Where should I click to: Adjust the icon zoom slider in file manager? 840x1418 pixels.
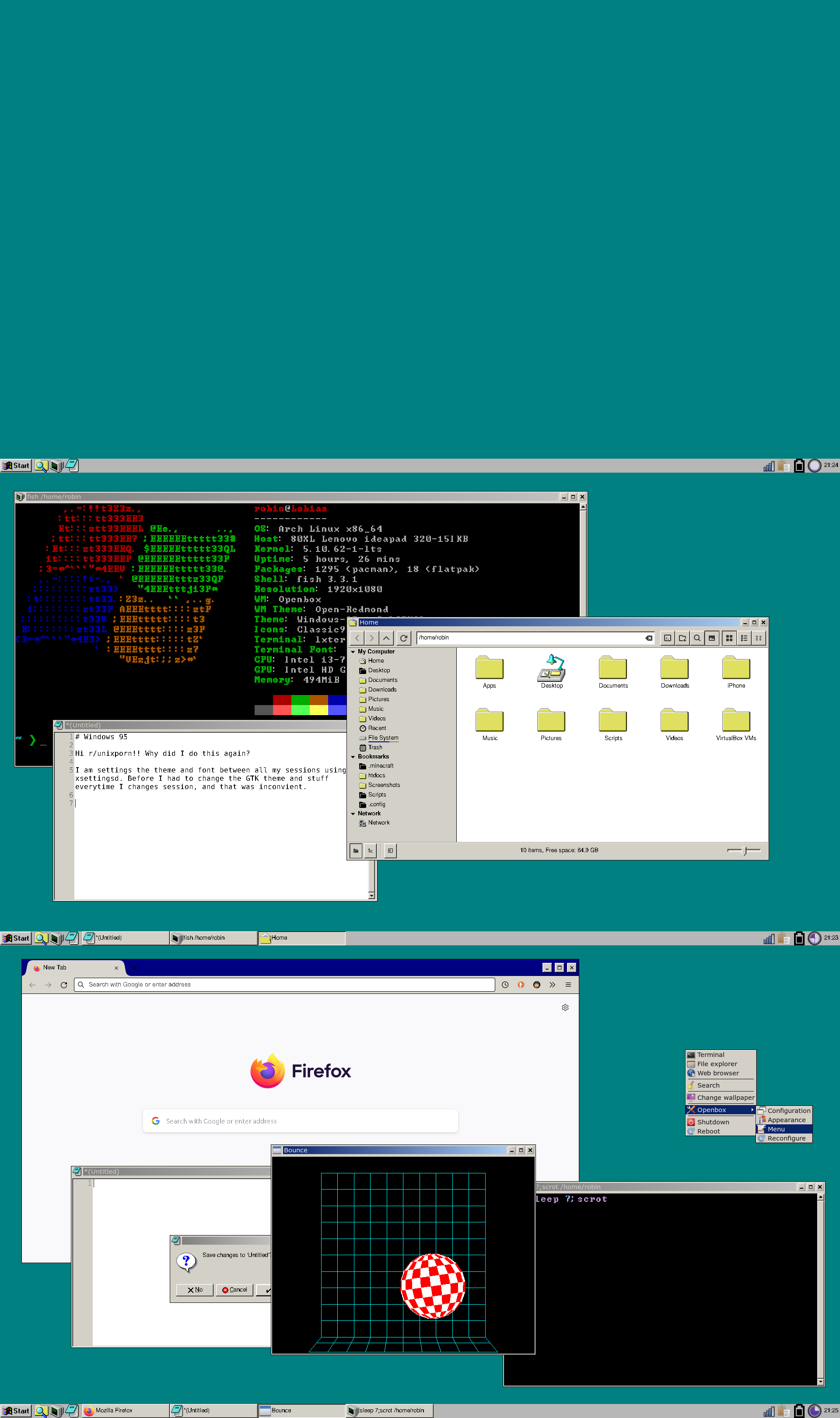coord(743,850)
